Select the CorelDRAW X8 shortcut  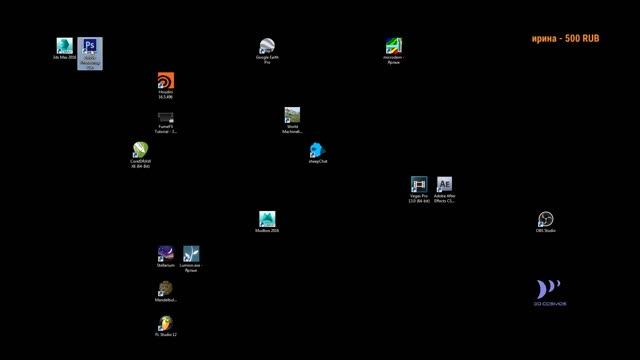coord(140,155)
